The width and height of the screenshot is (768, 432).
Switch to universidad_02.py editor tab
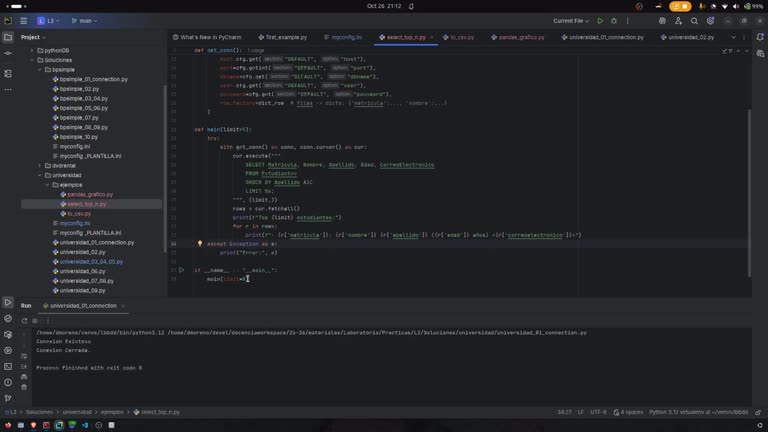[x=687, y=37]
